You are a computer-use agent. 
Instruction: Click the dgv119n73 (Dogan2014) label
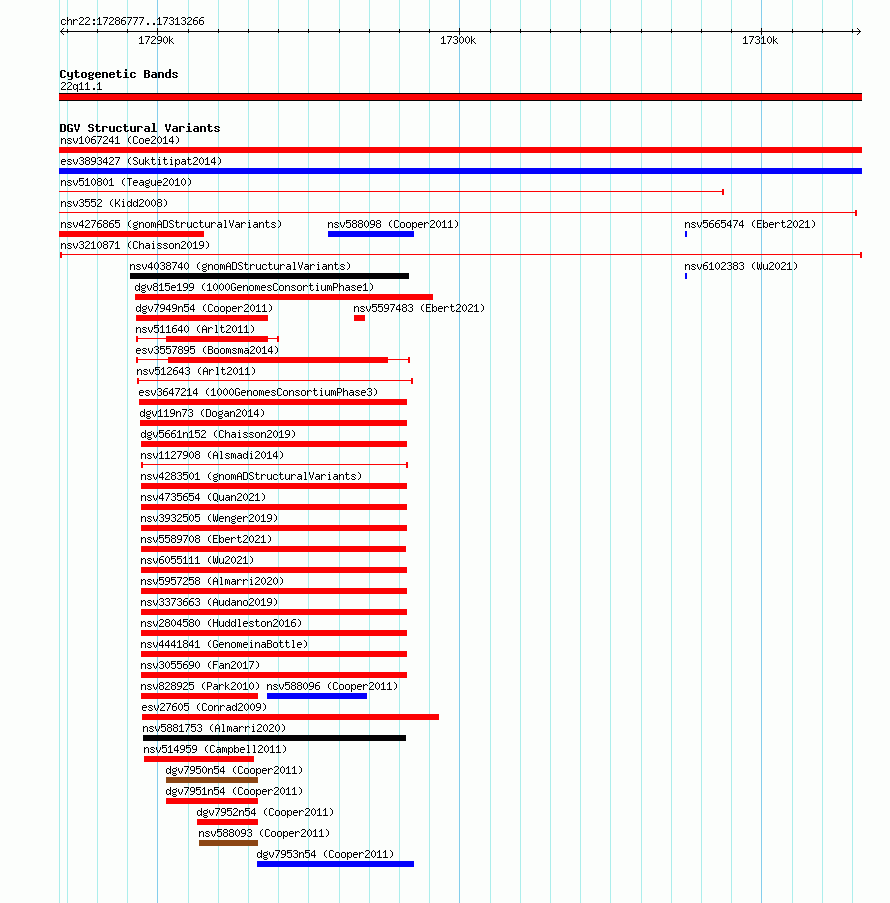click(x=202, y=413)
